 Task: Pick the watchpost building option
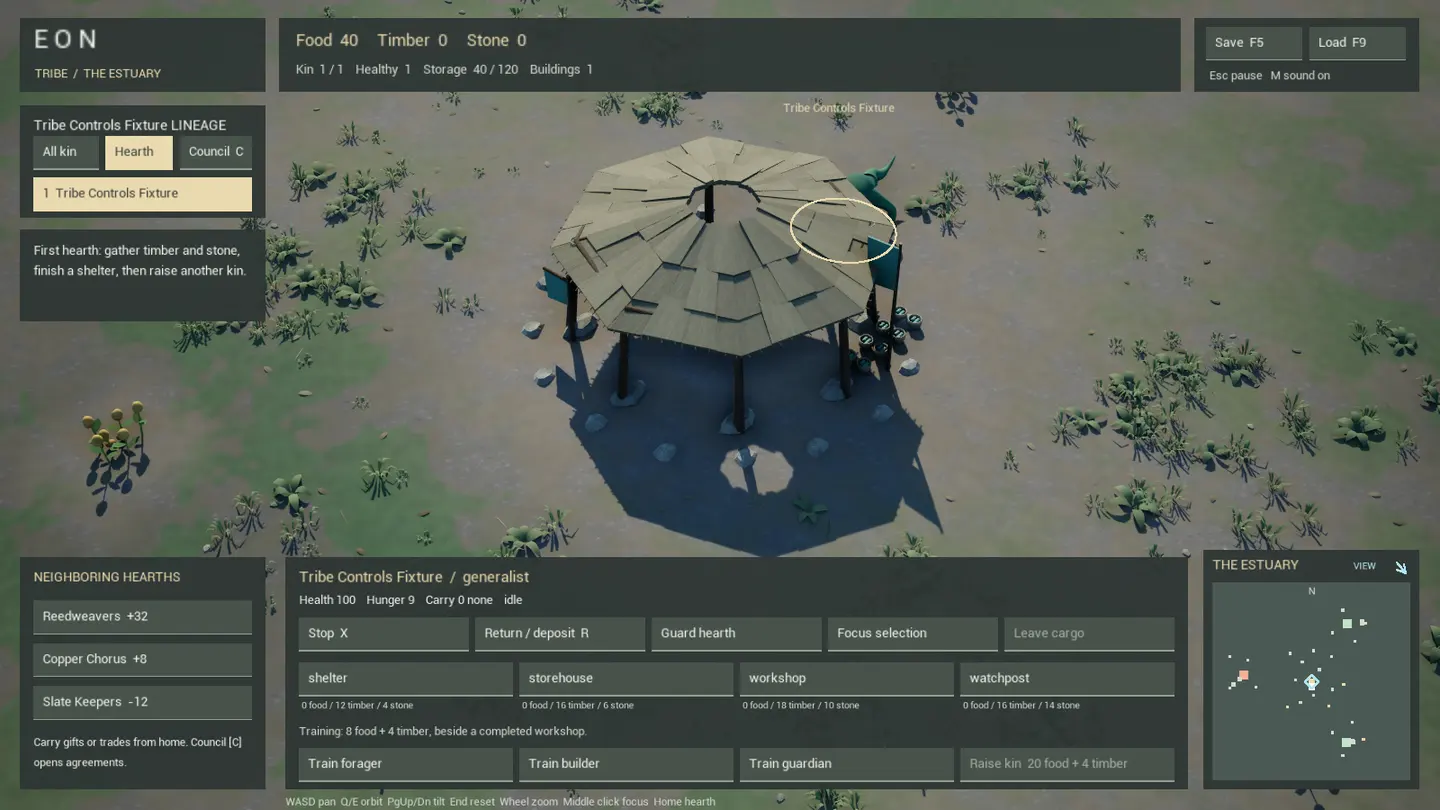point(1067,679)
